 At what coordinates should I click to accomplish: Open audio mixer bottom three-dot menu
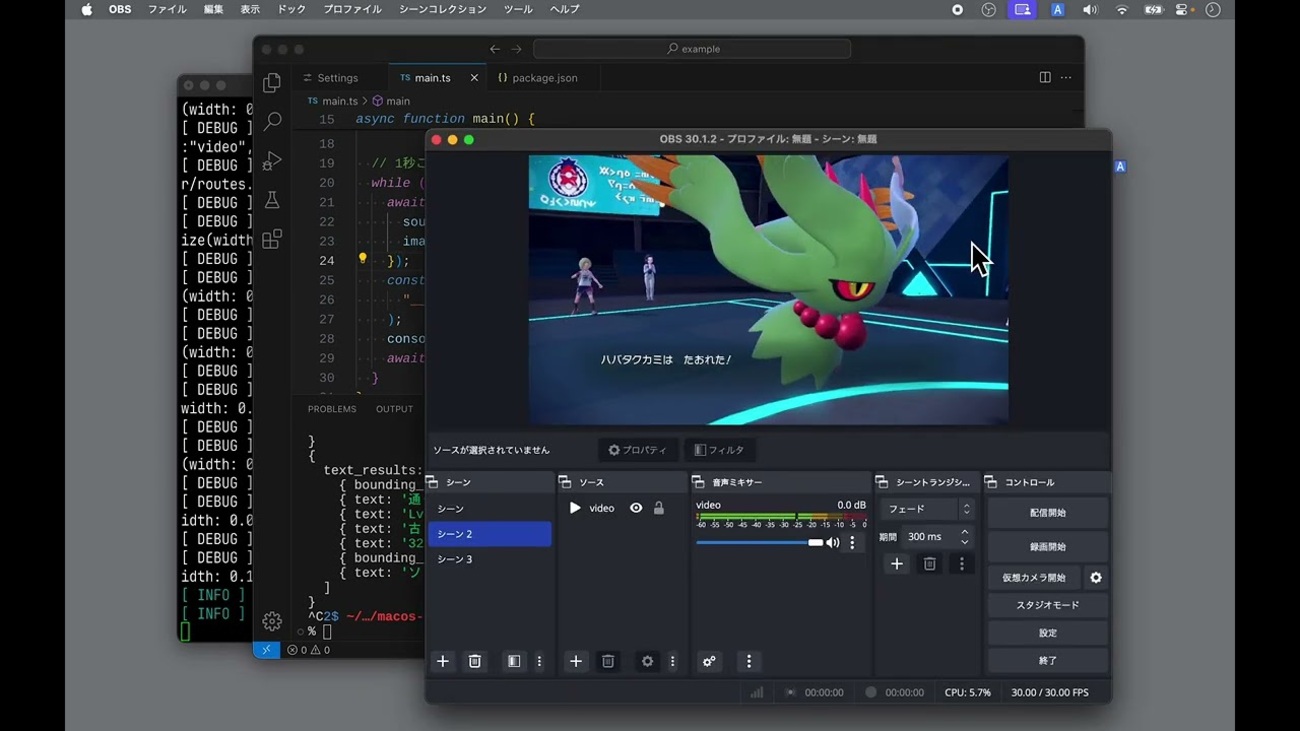point(749,661)
